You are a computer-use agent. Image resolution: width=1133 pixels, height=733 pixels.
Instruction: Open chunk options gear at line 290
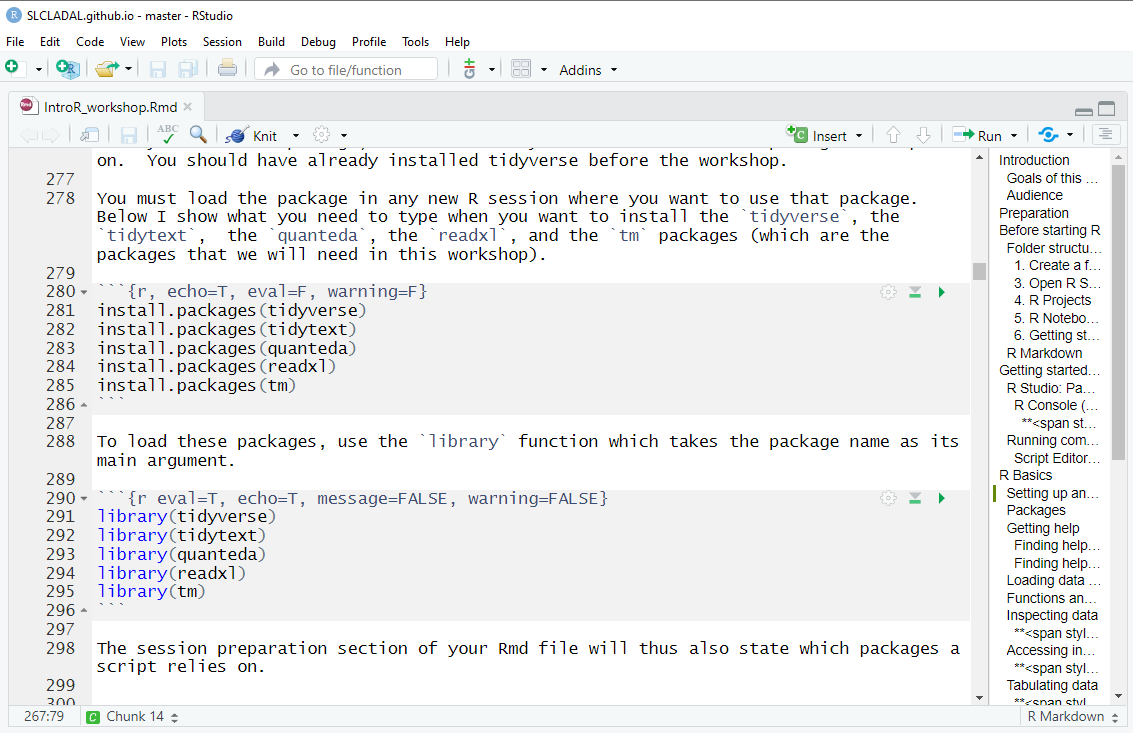point(888,498)
